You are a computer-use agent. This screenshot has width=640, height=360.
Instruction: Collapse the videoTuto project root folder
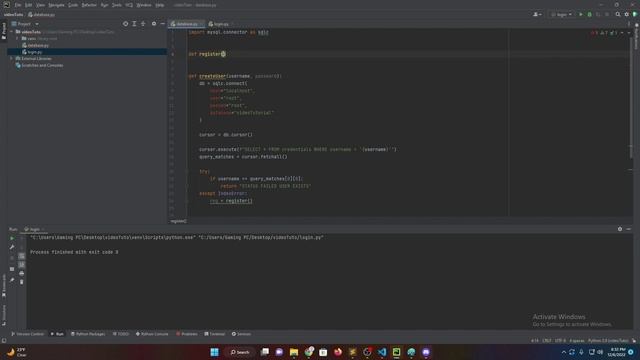click(11, 31)
